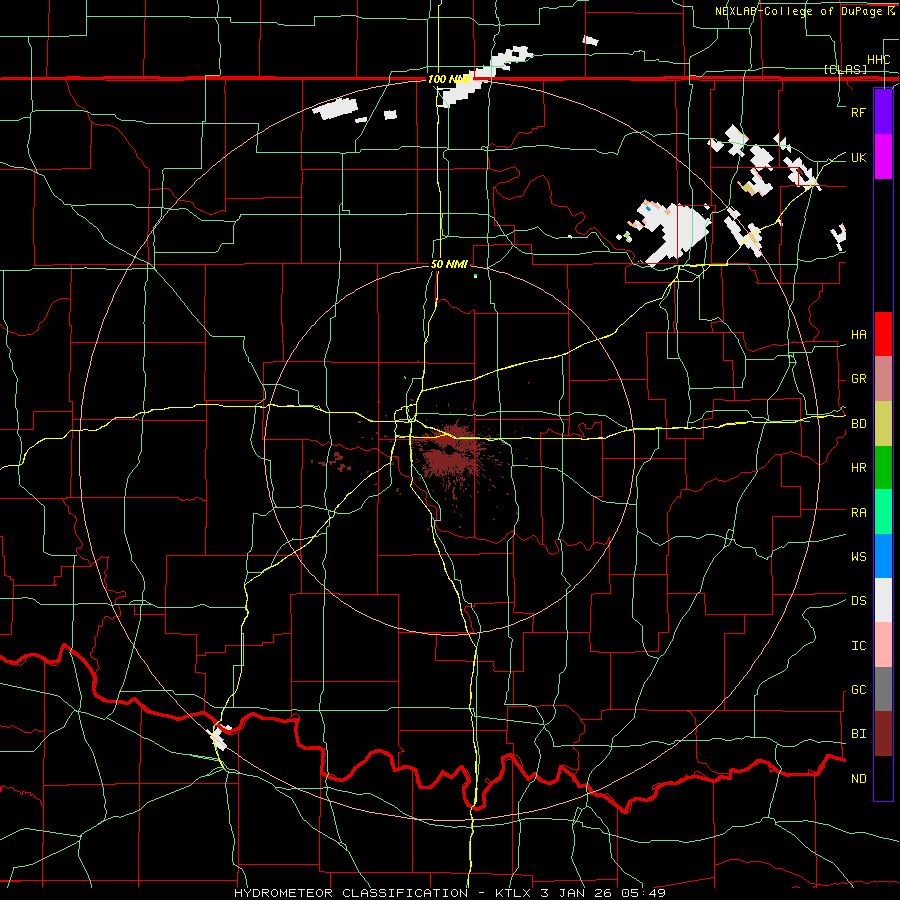Click the IC legend label
Screen dimensions: 900x900
pos(858,646)
